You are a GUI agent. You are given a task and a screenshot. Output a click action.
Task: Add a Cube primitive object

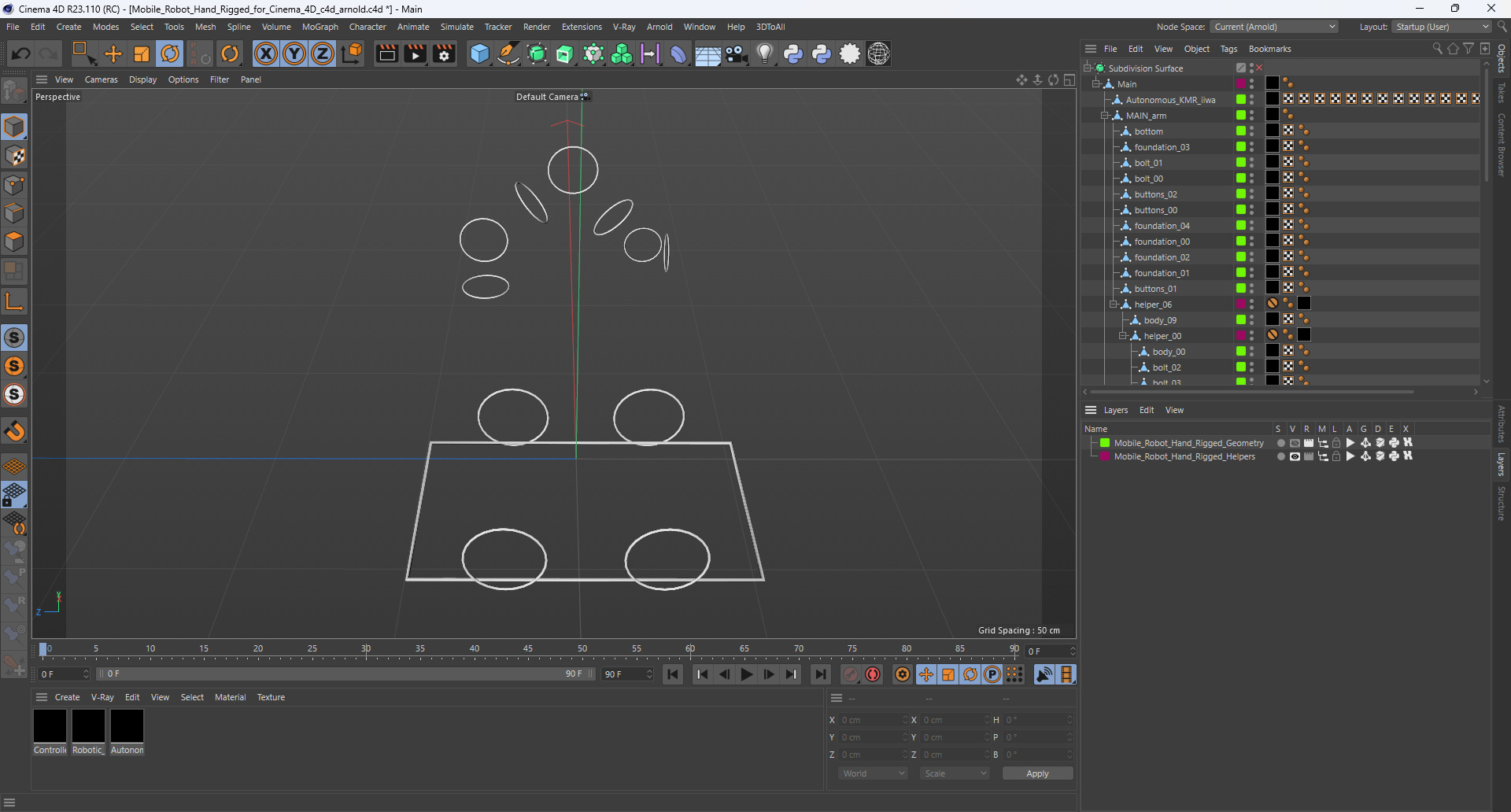click(x=479, y=54)
